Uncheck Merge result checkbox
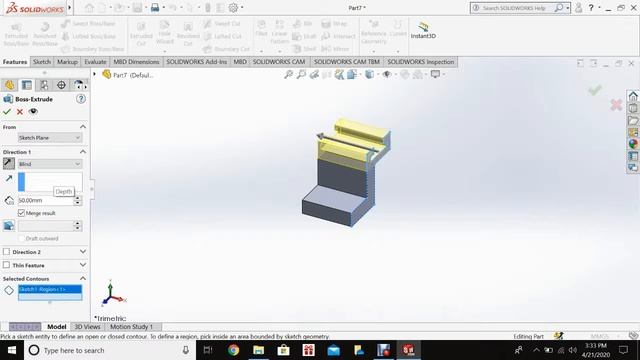 pos(21,213)
